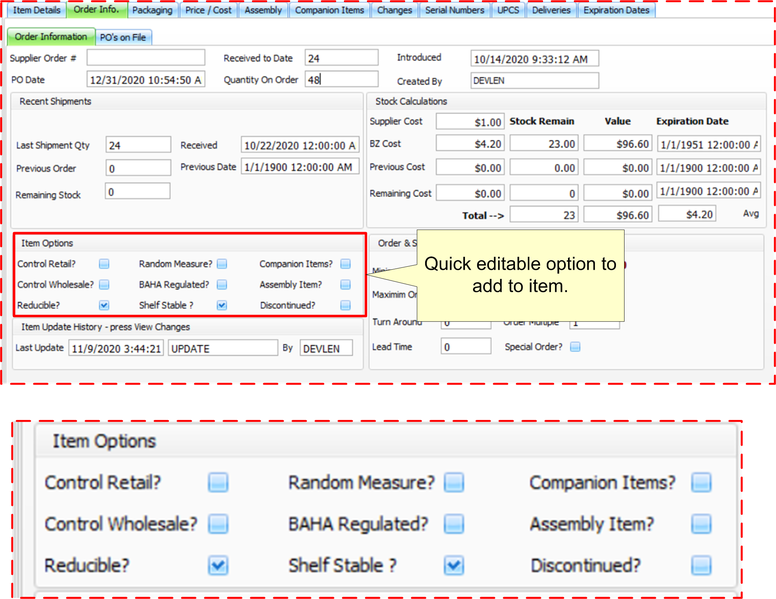Viewport: 776px width, 599px height.
Task: Click the Previous Date field
Action: pos(300,167)
